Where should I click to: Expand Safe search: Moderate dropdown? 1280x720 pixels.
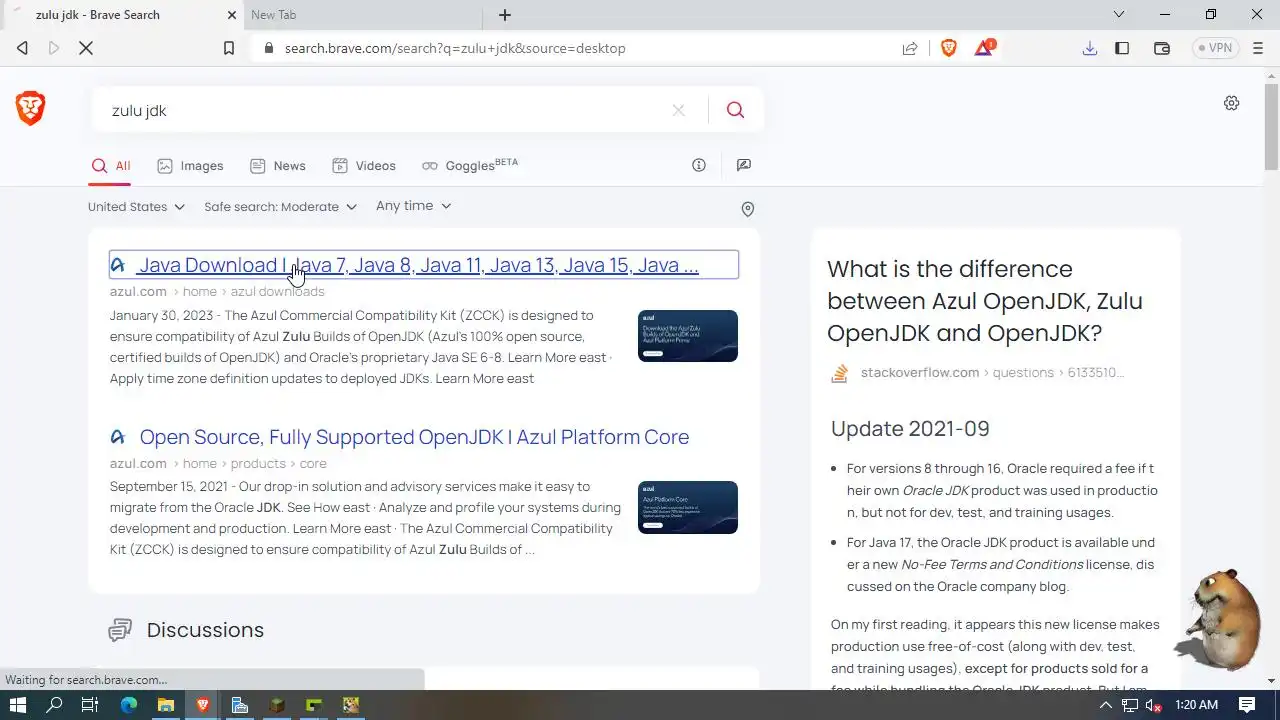tap(280, 207)
